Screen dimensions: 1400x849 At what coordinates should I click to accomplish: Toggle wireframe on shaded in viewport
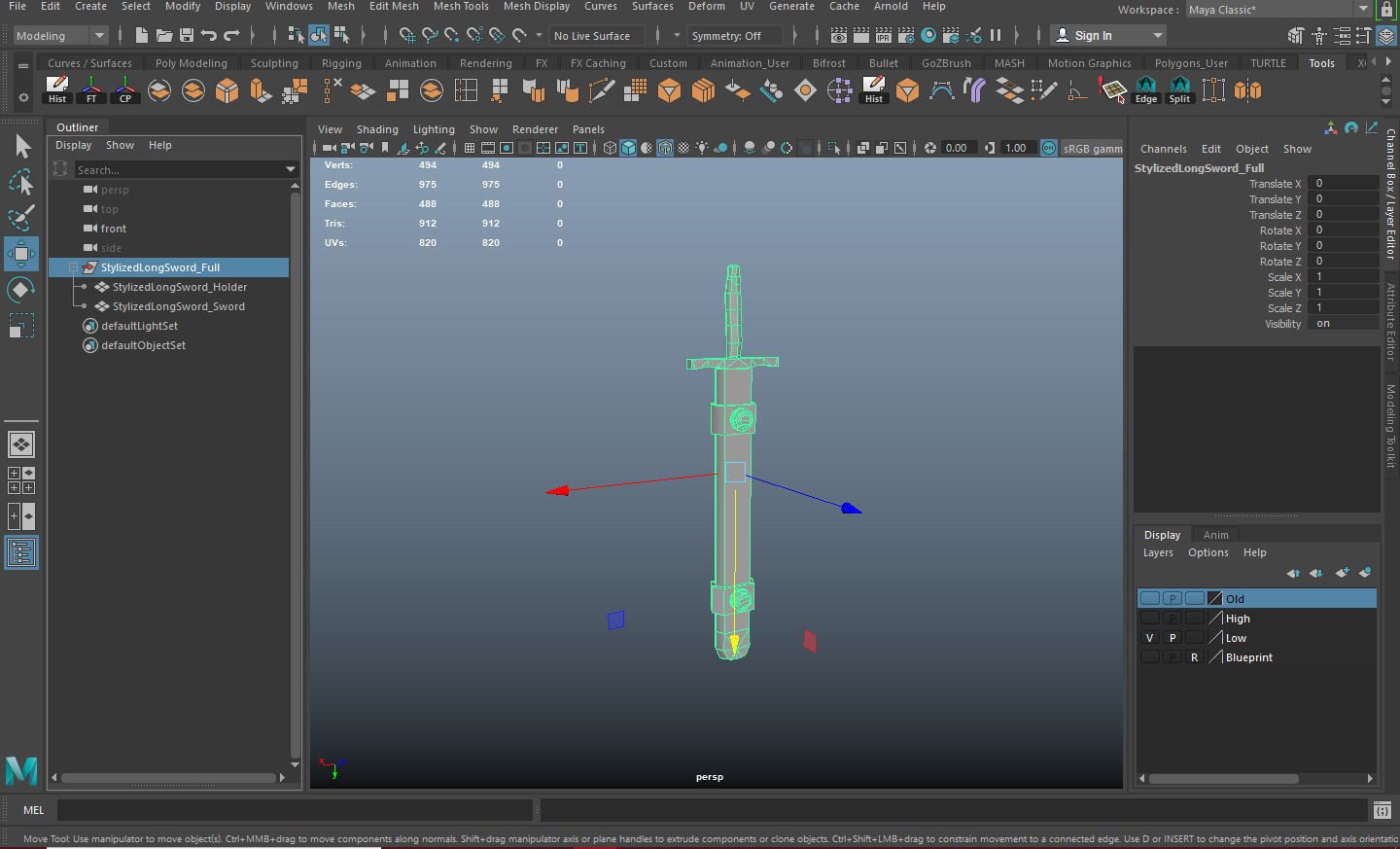[x=665, y=148]
